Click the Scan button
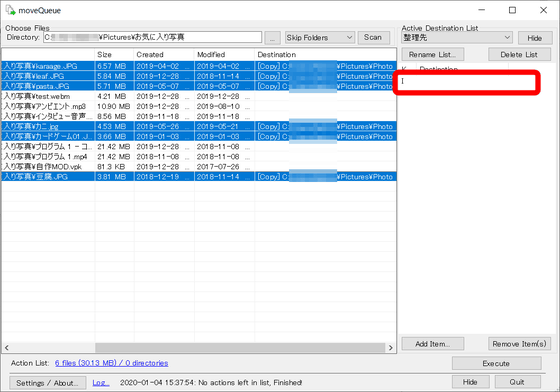 click(373, 37)
